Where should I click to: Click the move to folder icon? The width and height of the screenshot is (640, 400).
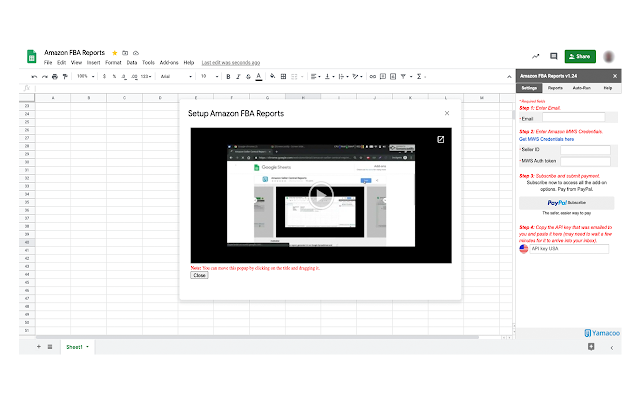[x=125, y=53]
